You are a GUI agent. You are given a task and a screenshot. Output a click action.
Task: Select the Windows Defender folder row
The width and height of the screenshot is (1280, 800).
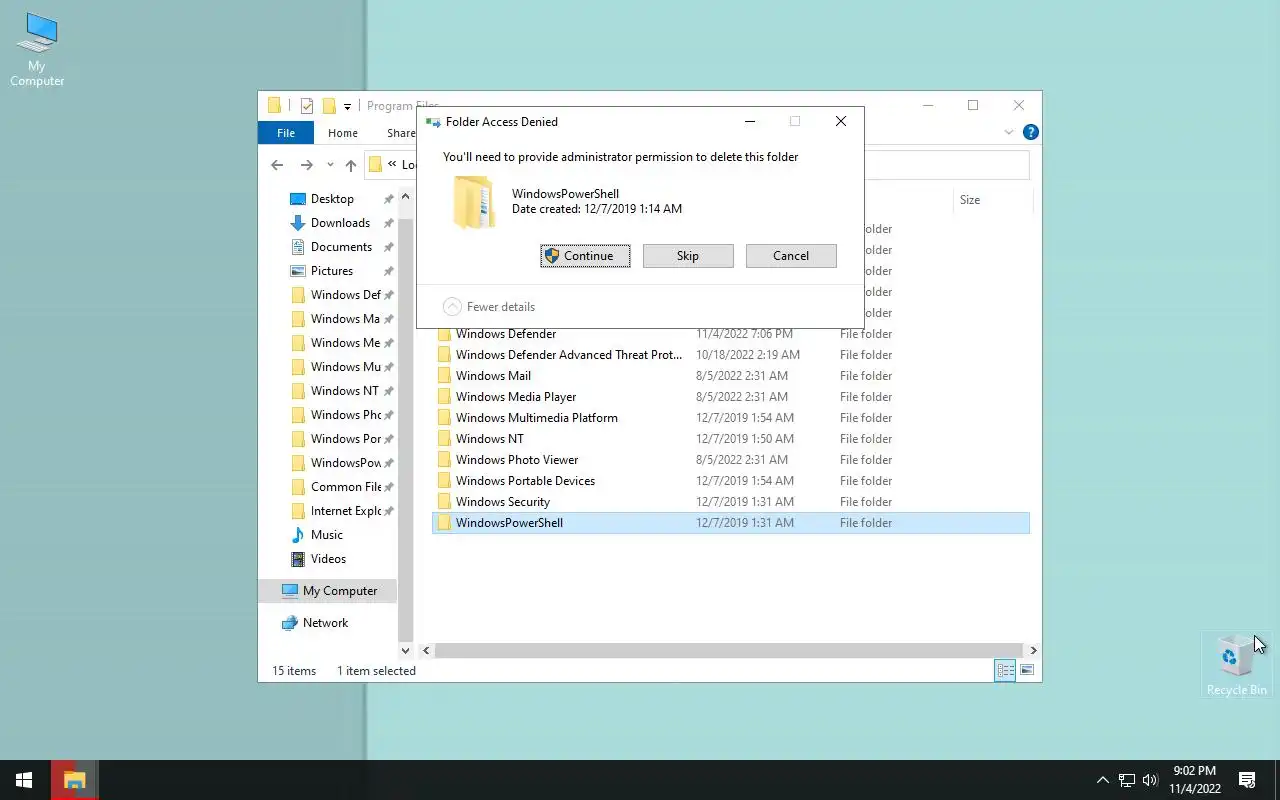click(x=731, y=334)
